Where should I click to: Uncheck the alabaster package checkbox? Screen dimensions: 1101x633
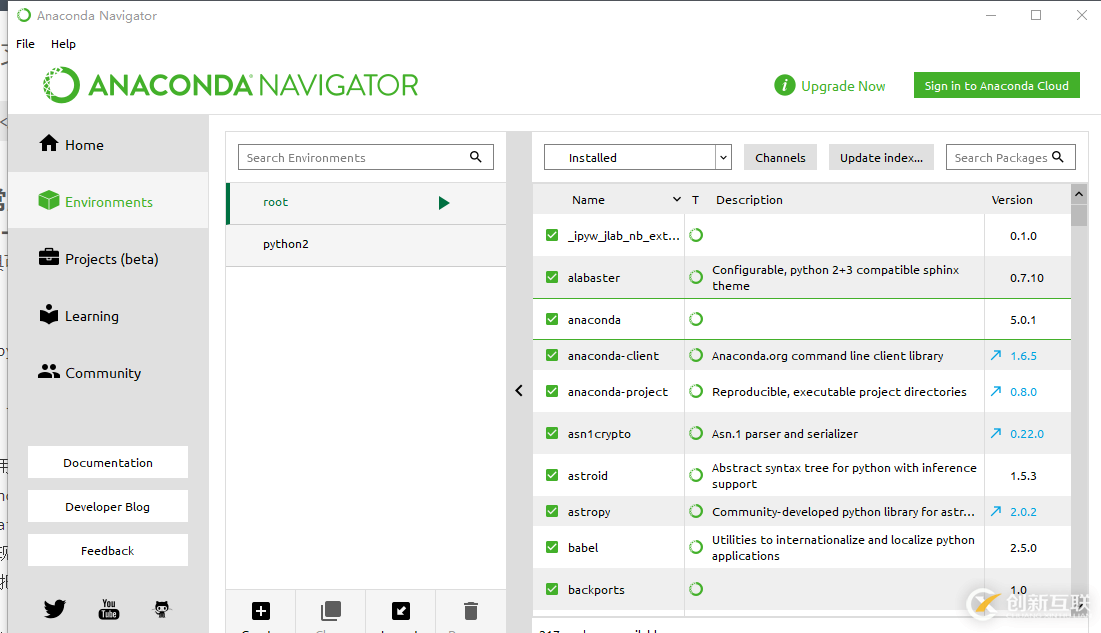click(x=552, y=278)
